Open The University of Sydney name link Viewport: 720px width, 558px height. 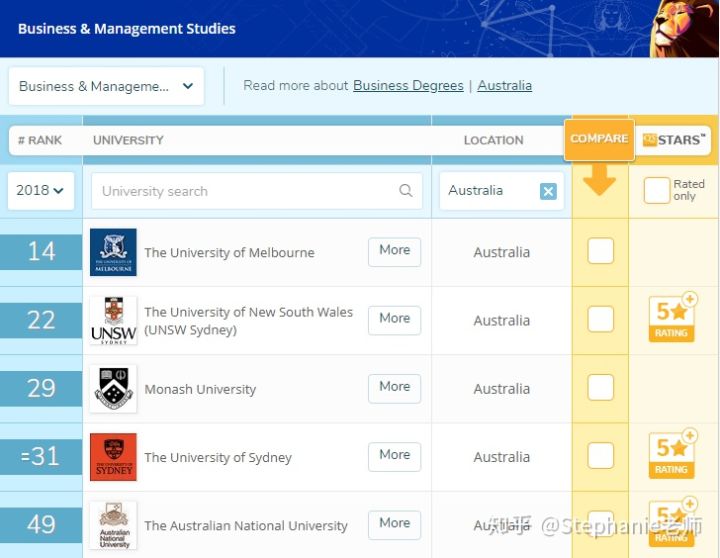click(x=218, y=457)
